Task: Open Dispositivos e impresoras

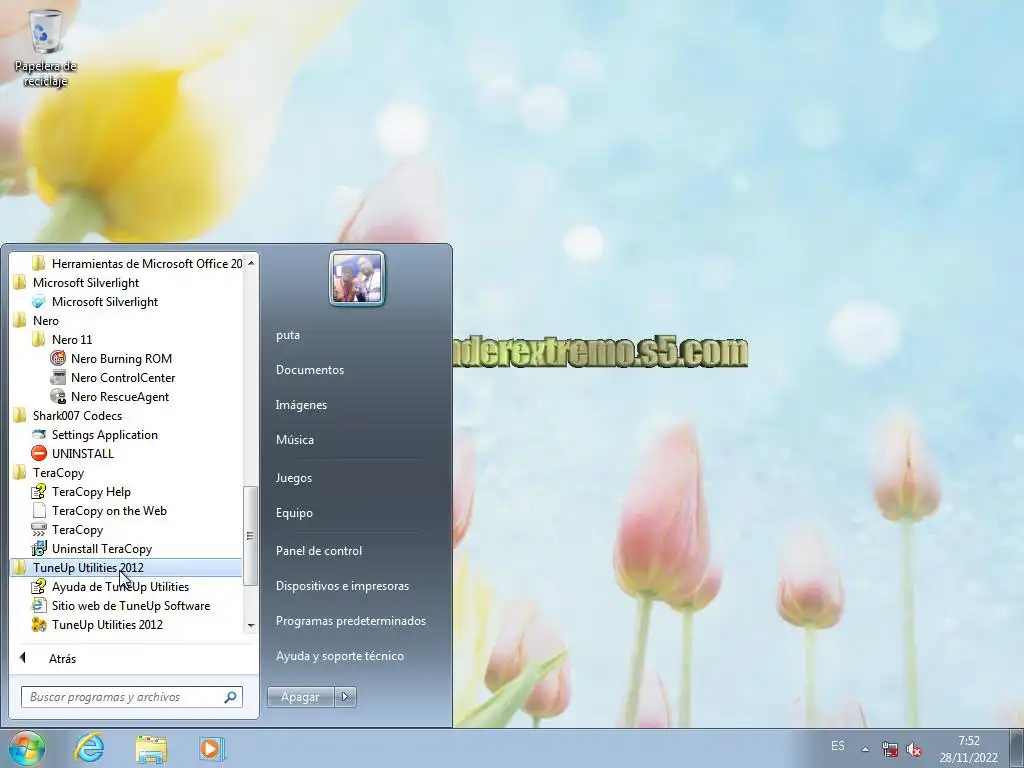Action: 342,586
